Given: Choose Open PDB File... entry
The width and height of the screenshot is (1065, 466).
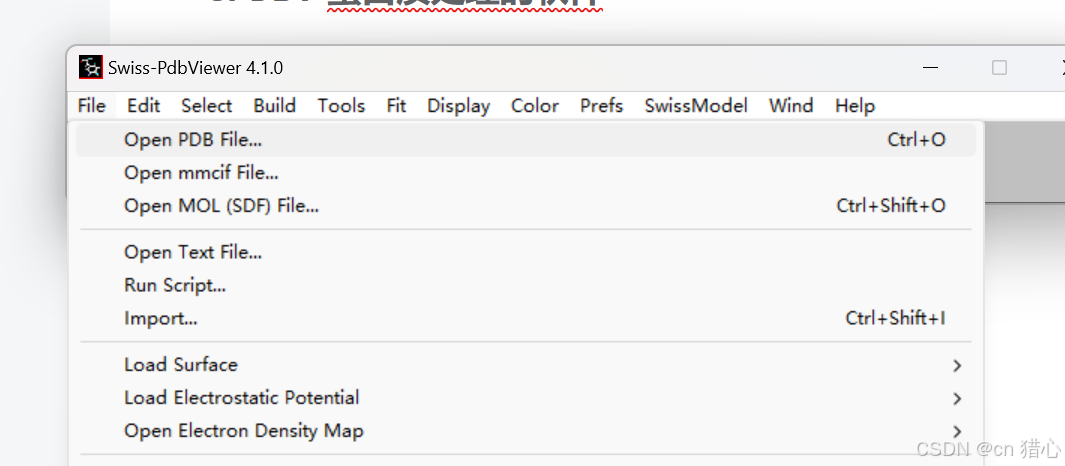Looking at the screenshot, I should [x=526, y=140].
